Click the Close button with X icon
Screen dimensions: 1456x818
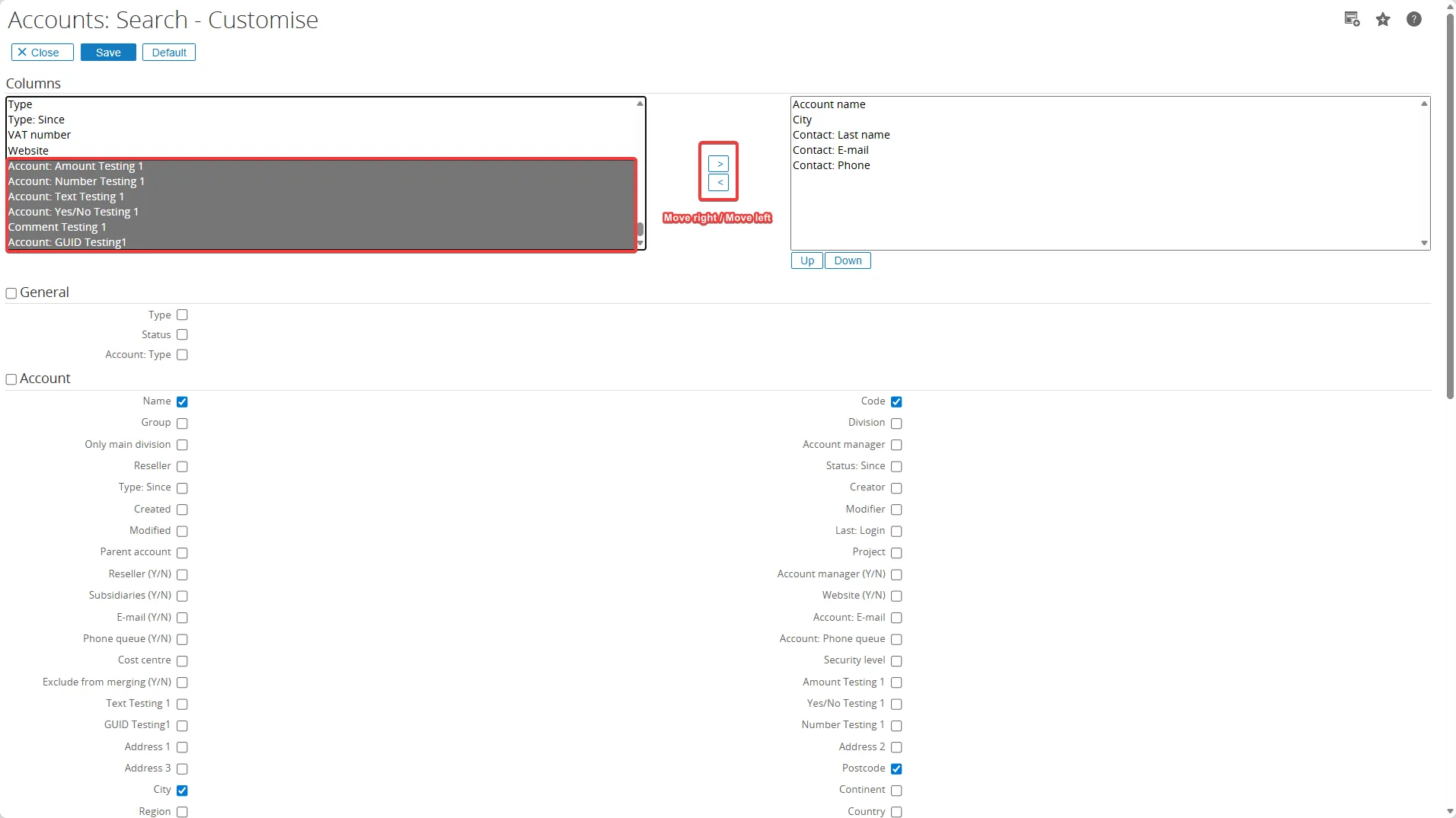43,53
